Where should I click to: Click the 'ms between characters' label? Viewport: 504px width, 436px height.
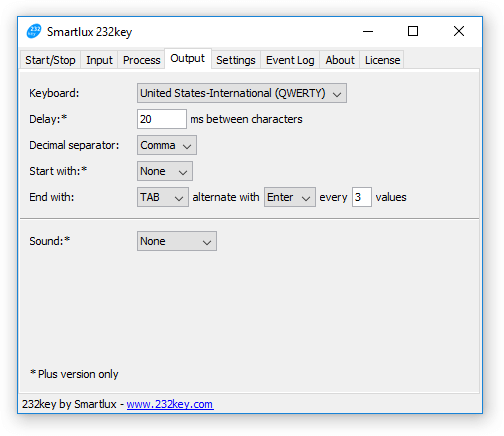246,119
